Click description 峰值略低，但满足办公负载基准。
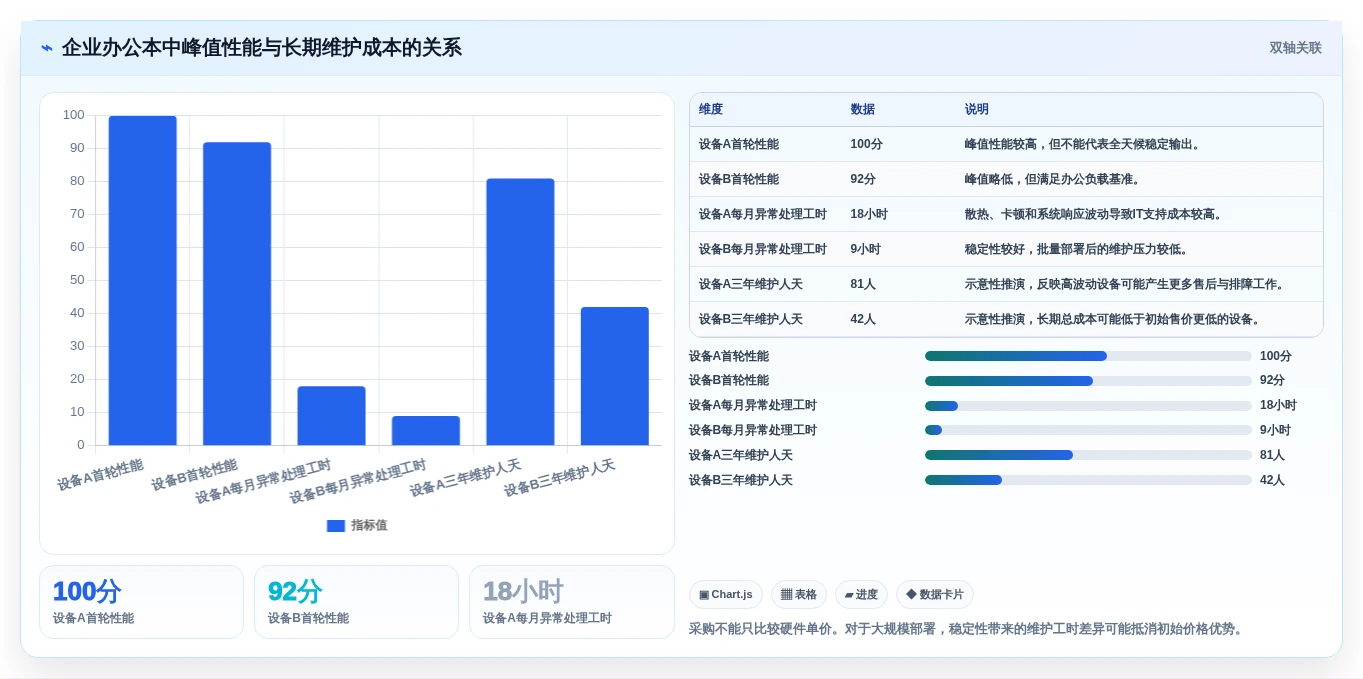Viewport: 1363px width, 679px height. (x=1054, y=179)
